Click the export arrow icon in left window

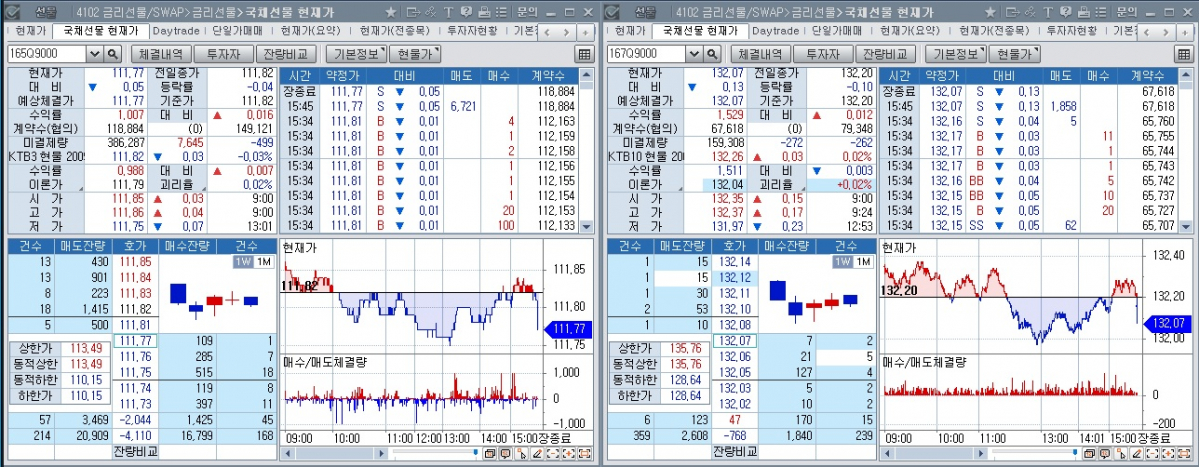pos(414,12)
